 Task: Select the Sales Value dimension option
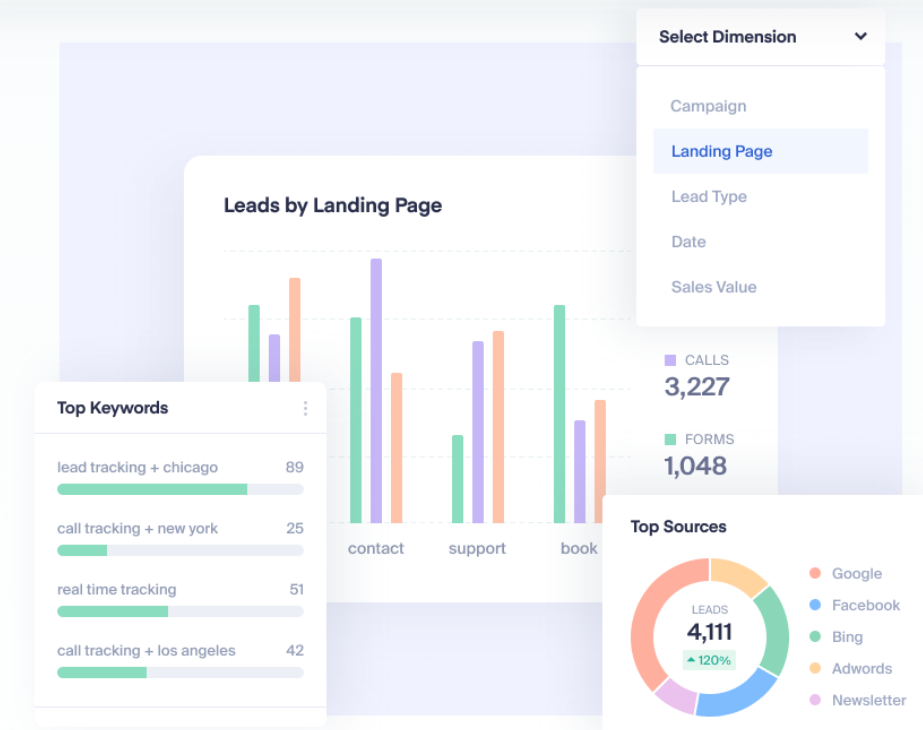click(713, 287)
